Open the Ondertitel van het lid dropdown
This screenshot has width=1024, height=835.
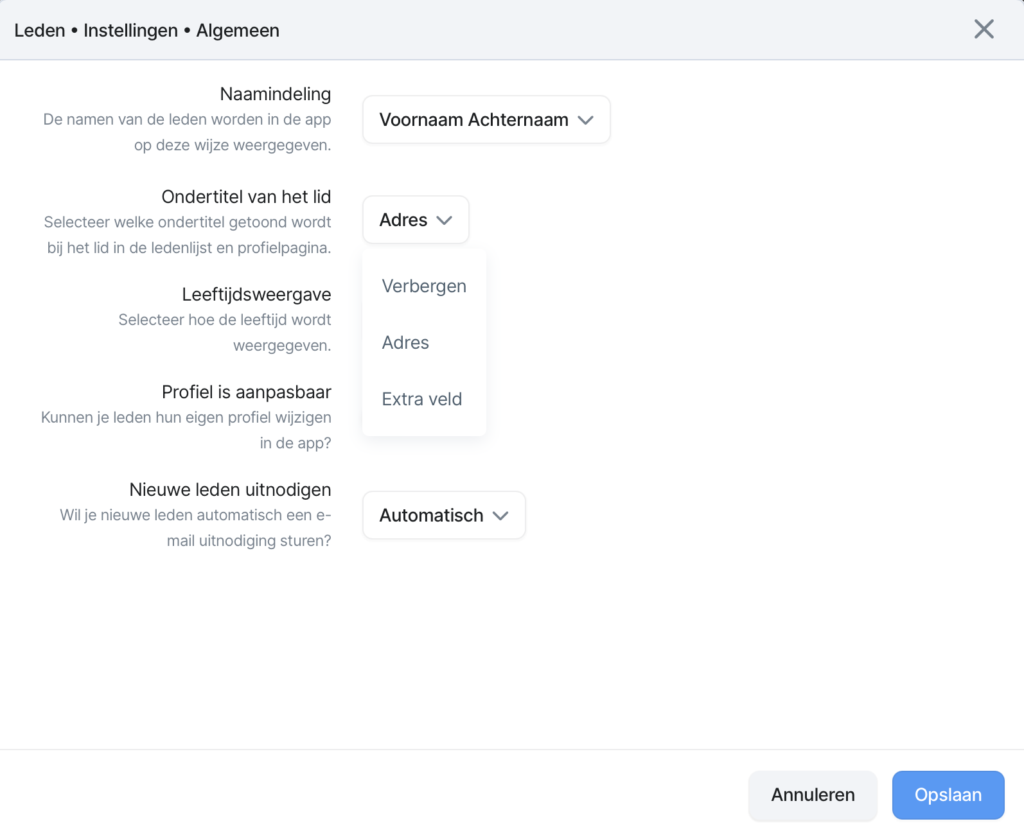[x=415, y=219]
